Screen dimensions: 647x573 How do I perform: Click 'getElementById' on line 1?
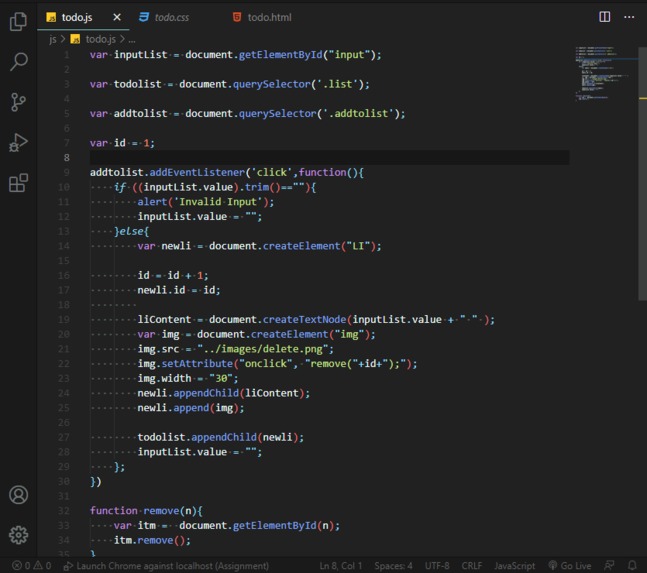(281, 55)
